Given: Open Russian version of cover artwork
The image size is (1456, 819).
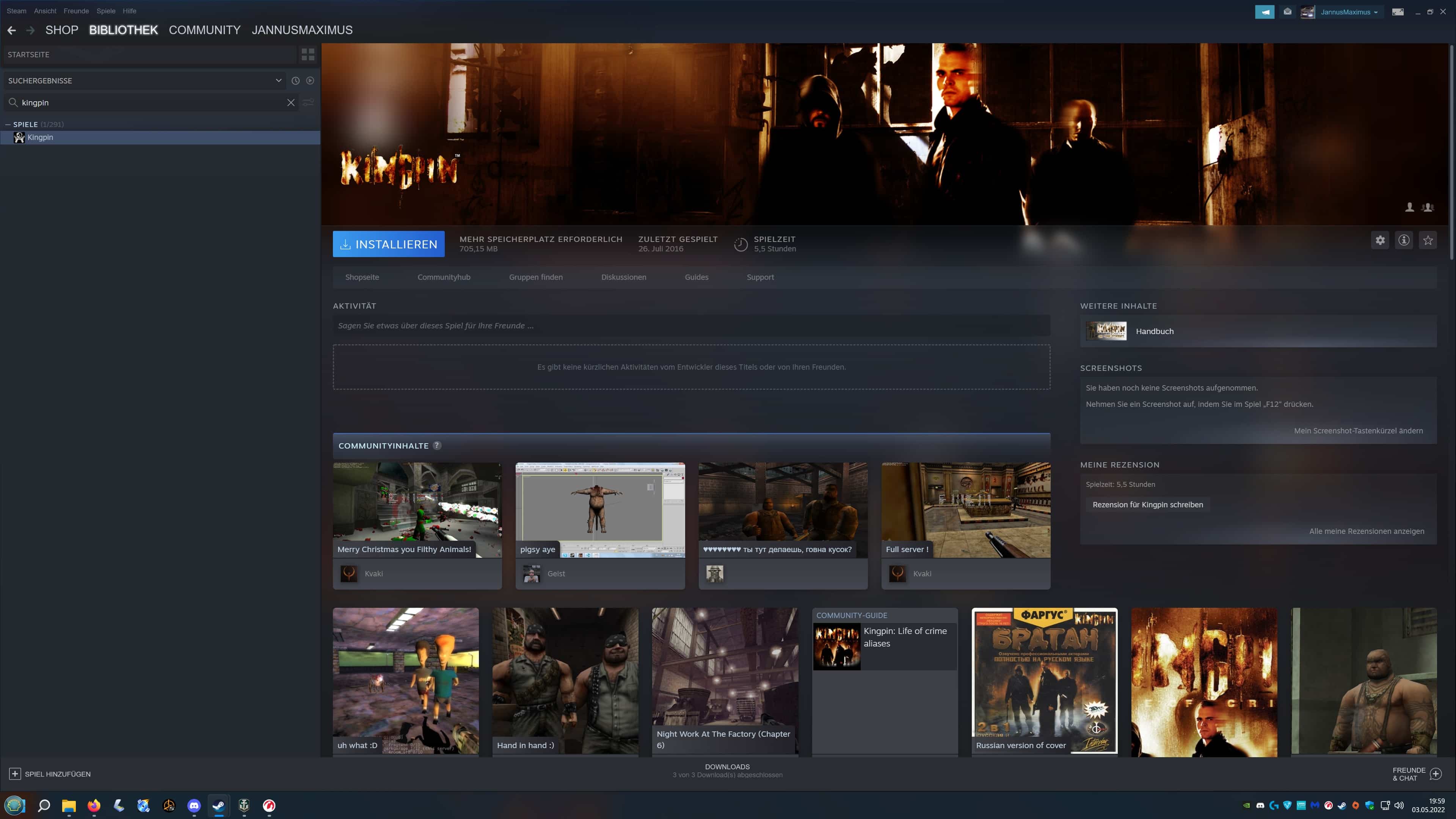Looking at the screenshot, I should pyautogui.click(x=1045, y=681).
